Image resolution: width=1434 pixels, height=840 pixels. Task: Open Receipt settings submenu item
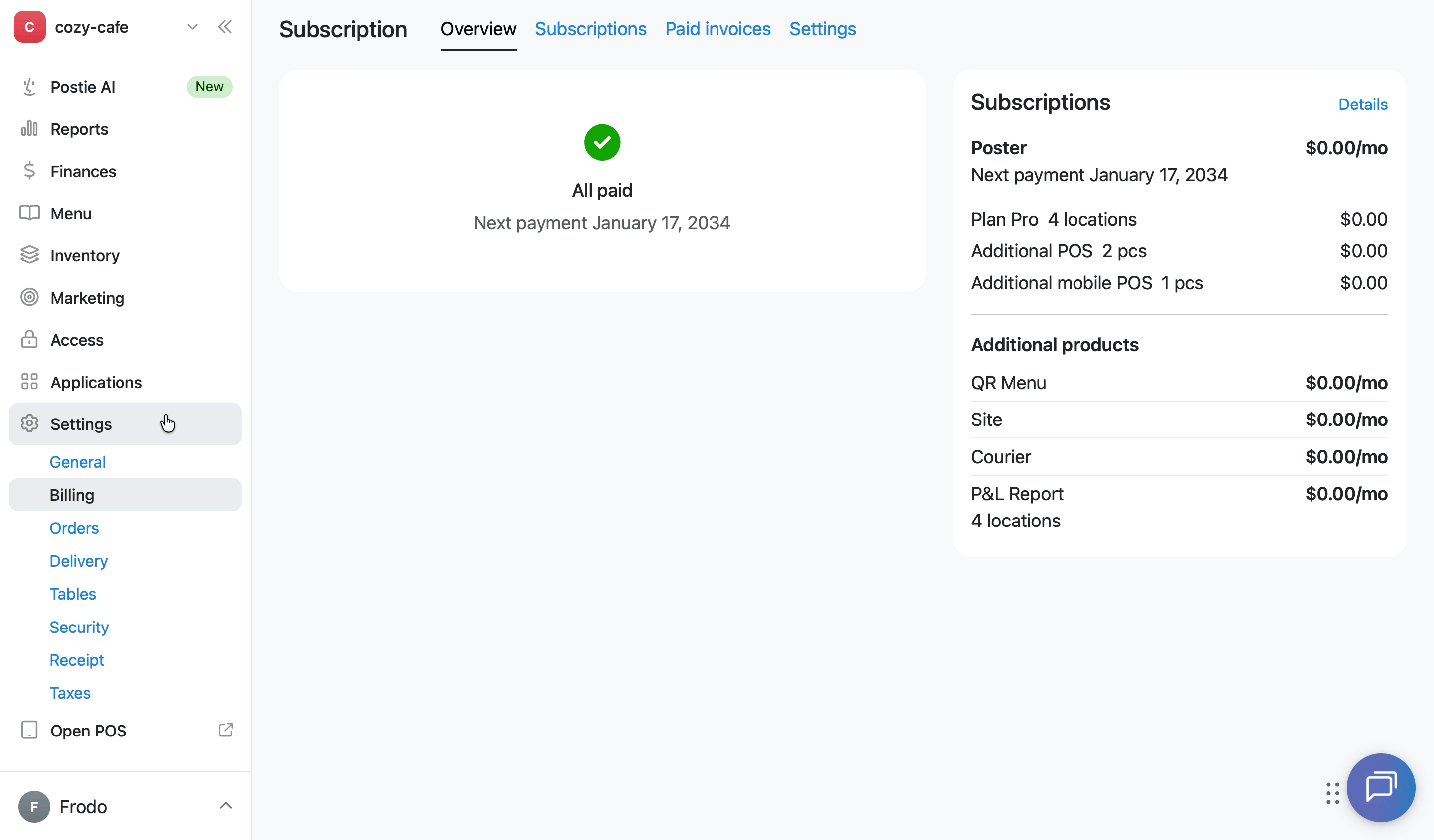point(77,660)
